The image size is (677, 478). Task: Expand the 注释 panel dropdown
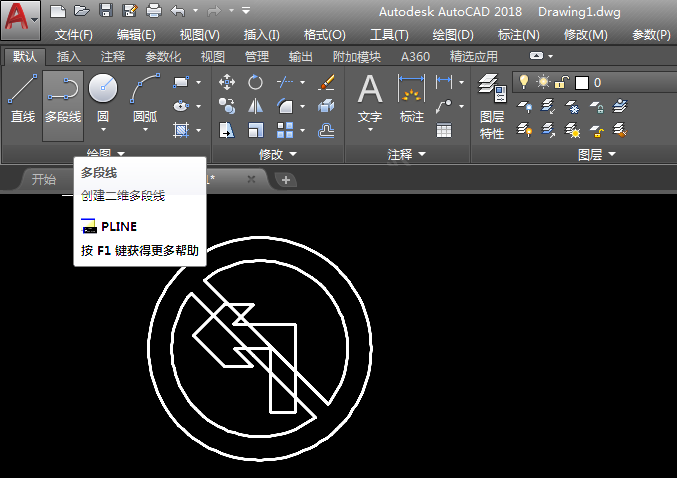[407, 154]
